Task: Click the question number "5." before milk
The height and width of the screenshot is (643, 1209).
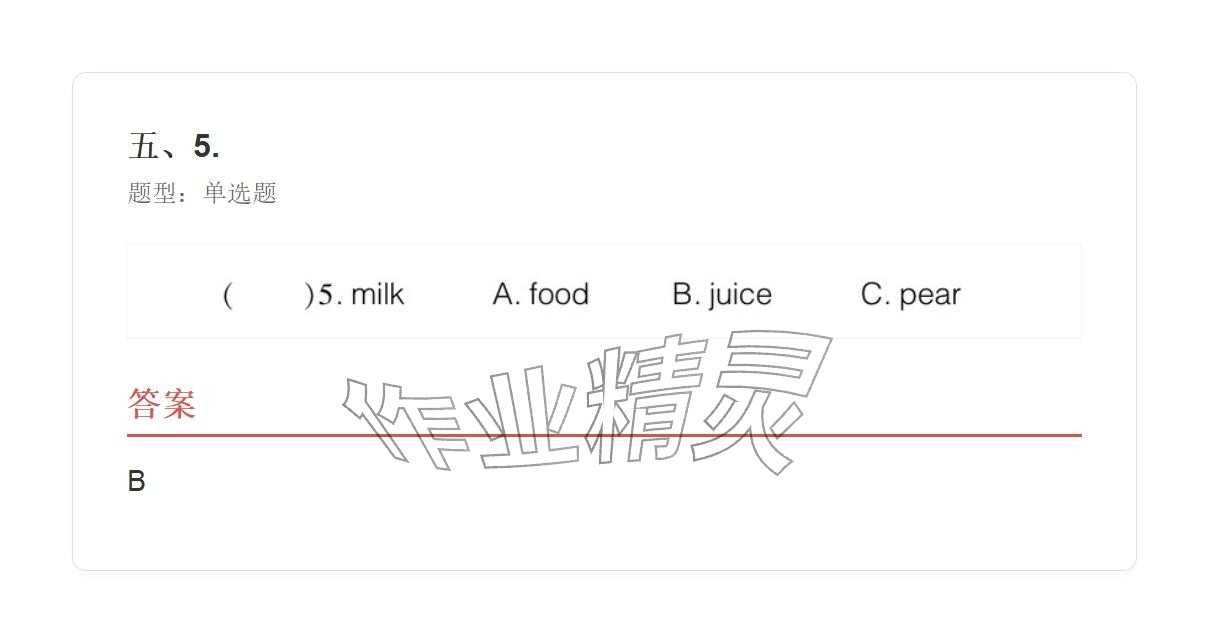Action: pos(330,295)
